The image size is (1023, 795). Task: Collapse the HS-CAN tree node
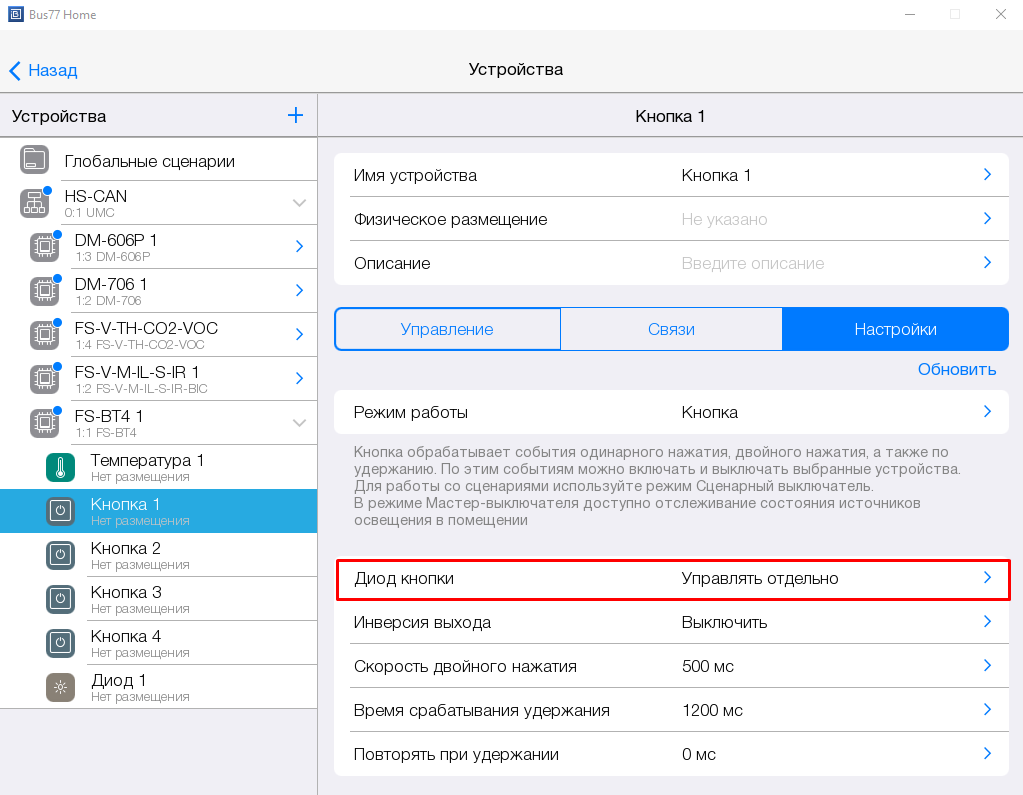click(299, 203)
